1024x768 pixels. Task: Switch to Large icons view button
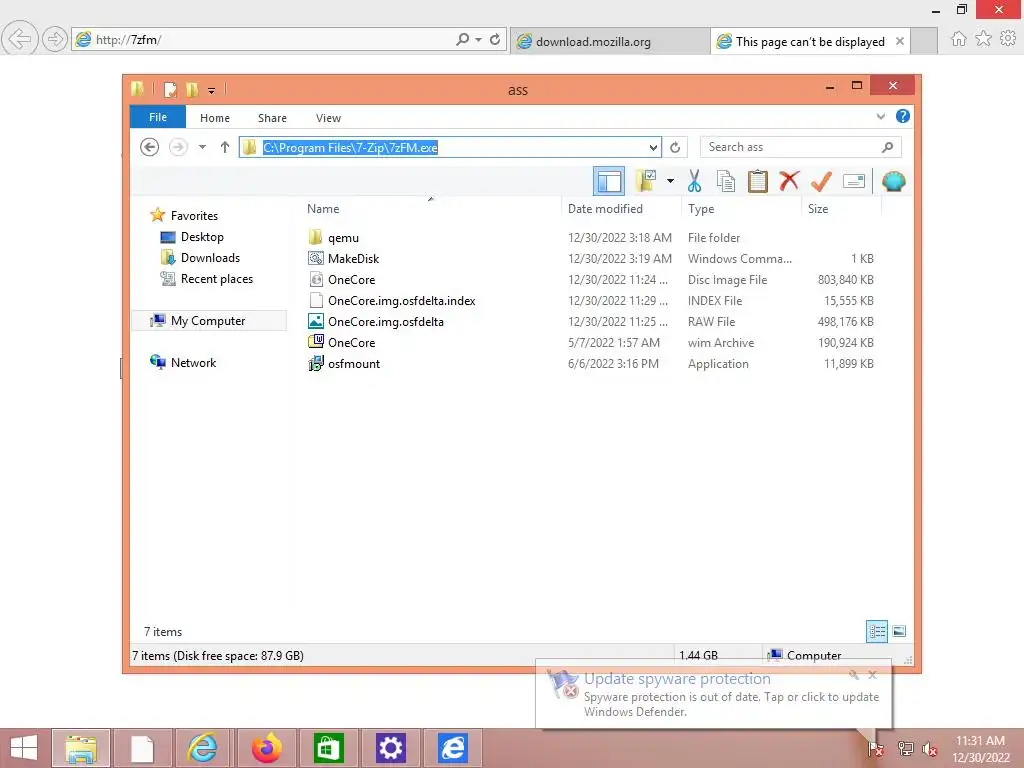899,631
